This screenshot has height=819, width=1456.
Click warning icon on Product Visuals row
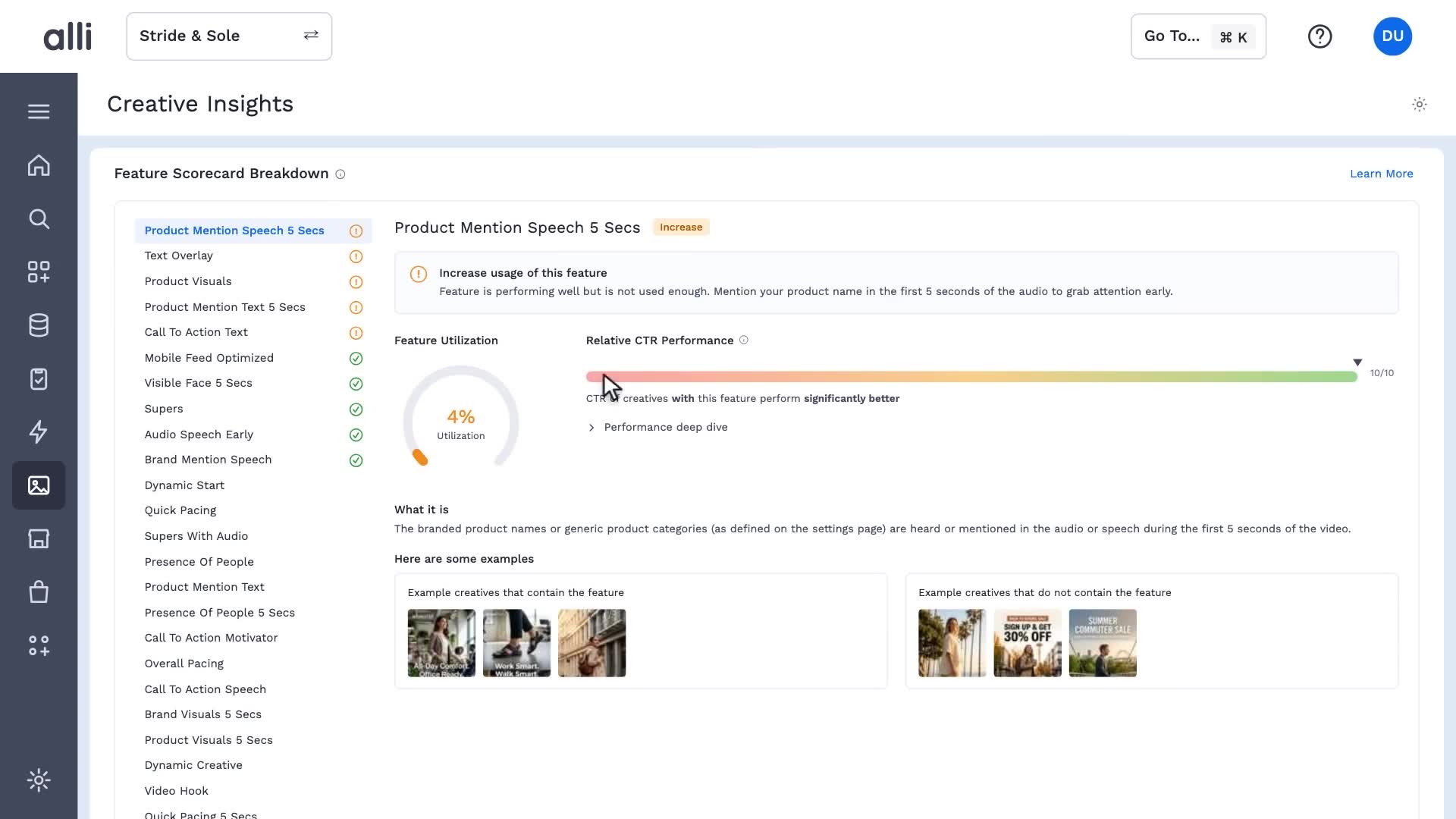coord(356,282)
